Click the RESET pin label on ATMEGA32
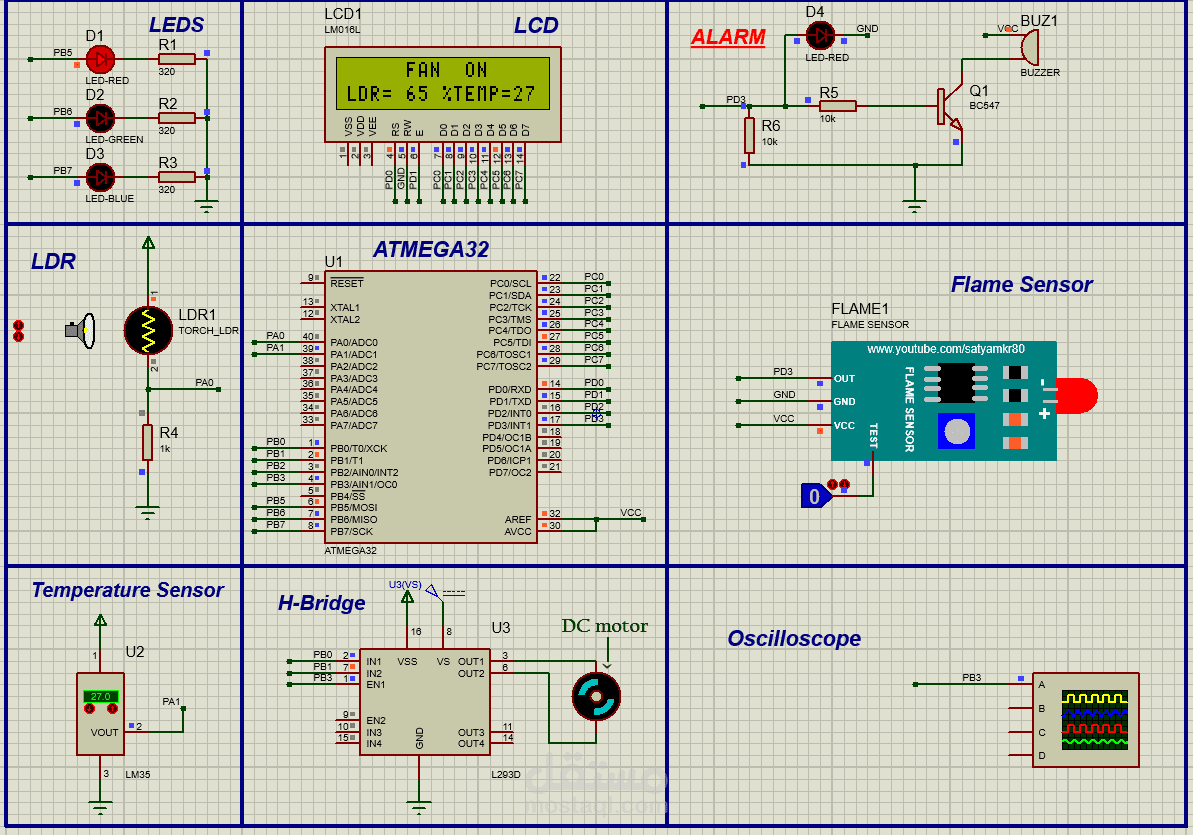This screenshot has height=835, width=1193. (347, 283)
